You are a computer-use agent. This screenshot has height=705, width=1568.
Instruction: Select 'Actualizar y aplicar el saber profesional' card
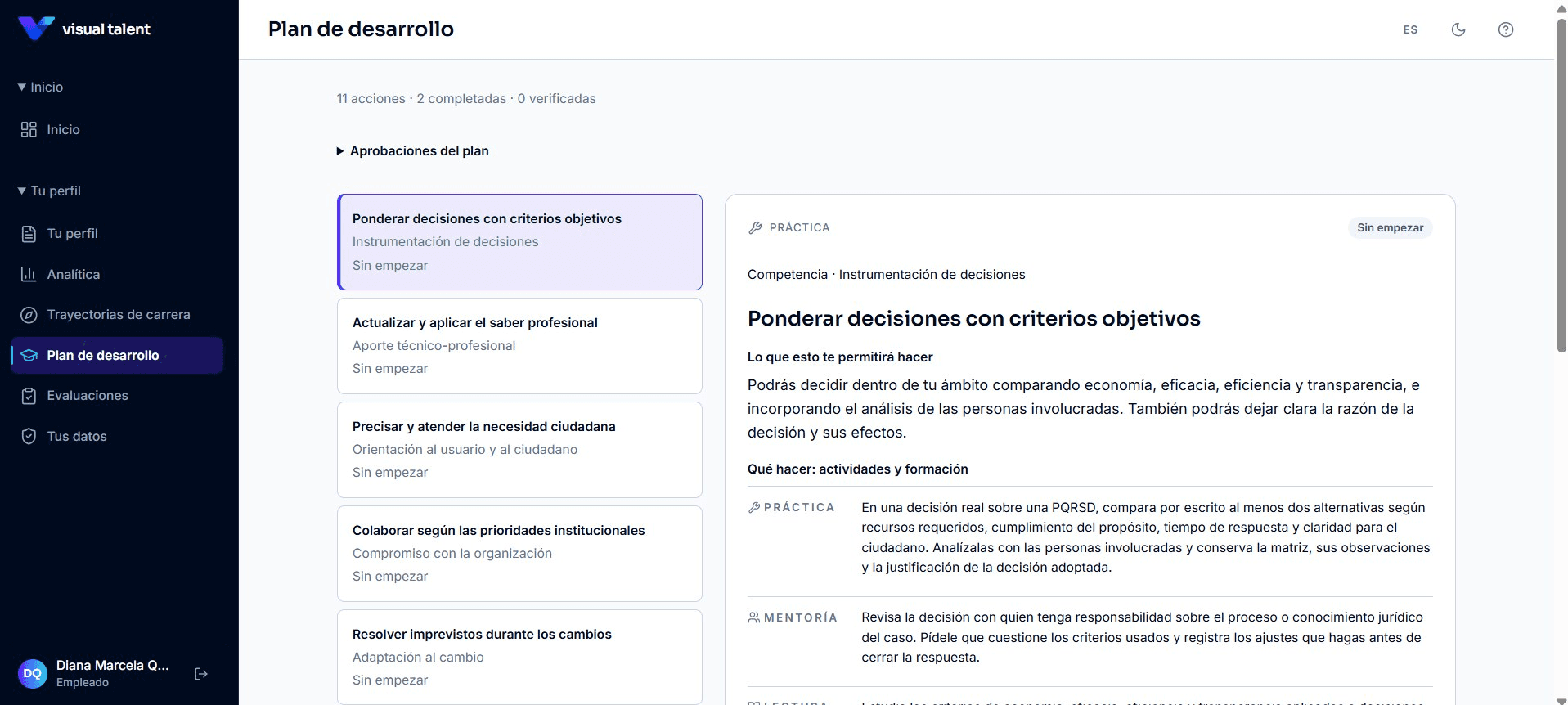click(519, 346)
